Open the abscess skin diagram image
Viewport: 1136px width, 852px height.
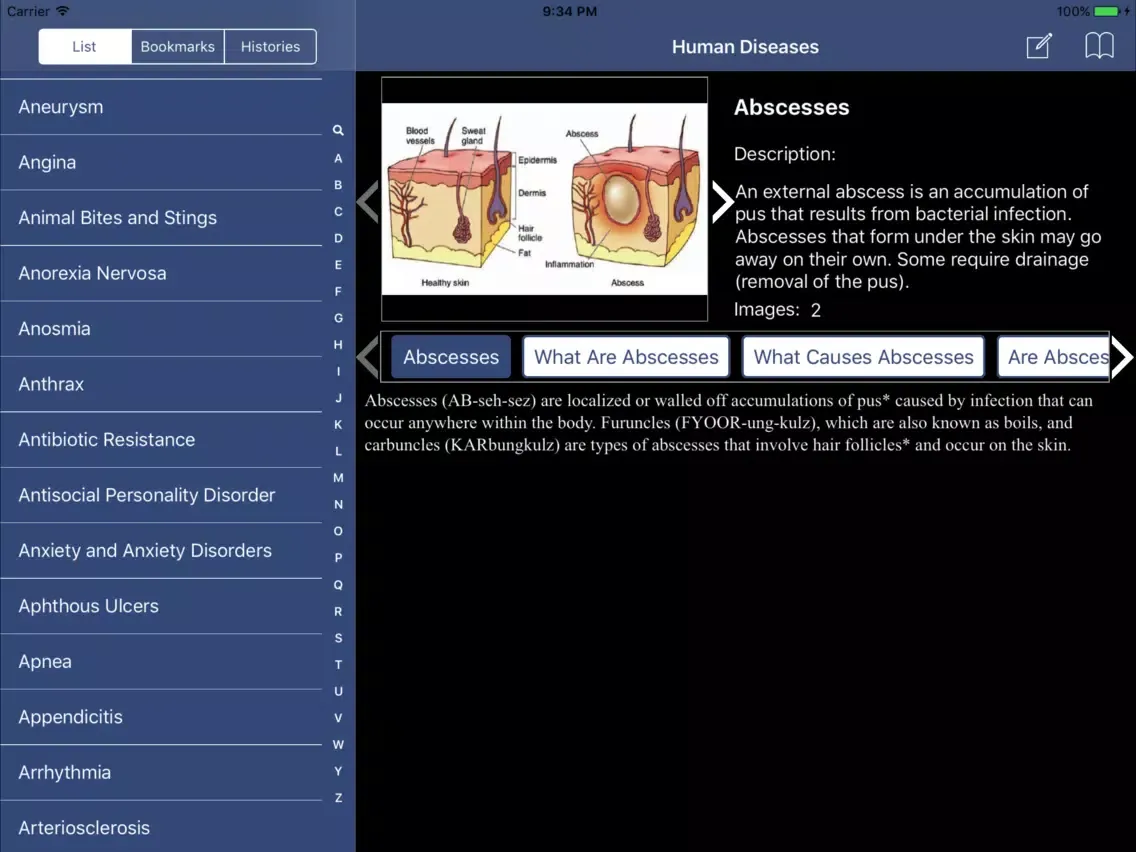point(544,199)
